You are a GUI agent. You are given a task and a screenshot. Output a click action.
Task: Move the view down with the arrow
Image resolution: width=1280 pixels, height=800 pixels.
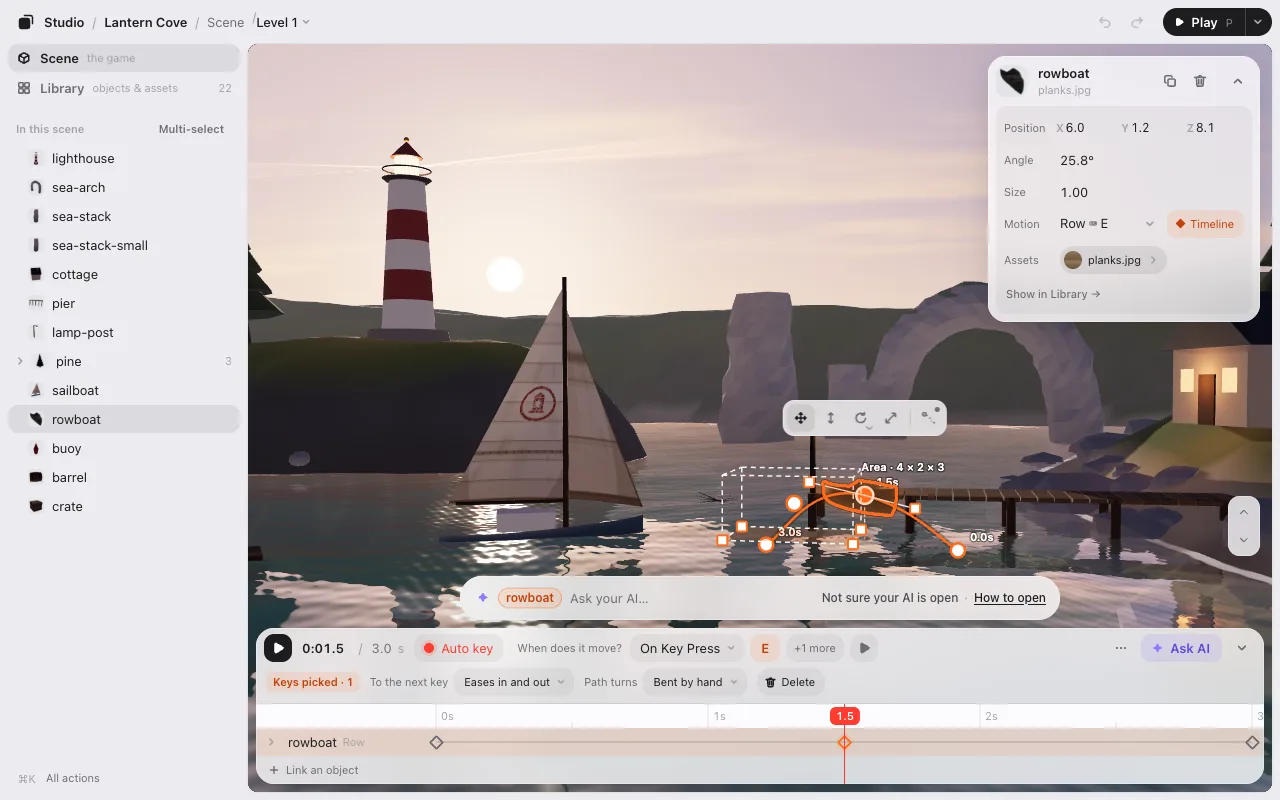tap(1243, 539)
